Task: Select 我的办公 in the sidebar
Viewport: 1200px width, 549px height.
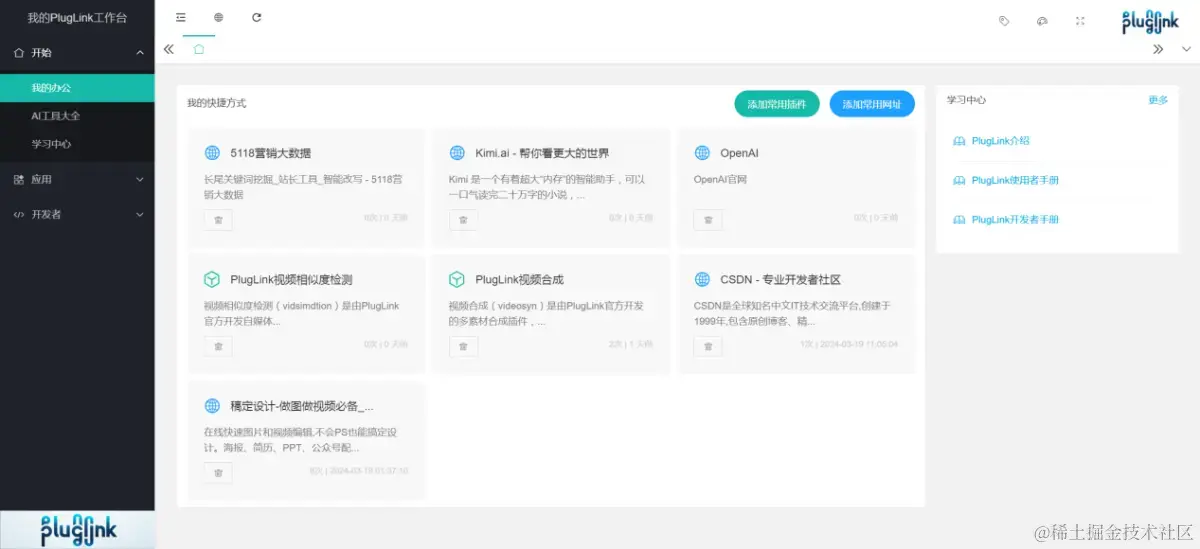Action: [77, 88]
